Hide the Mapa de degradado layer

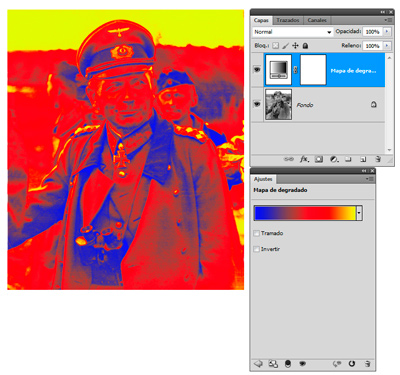click(257, 70)
